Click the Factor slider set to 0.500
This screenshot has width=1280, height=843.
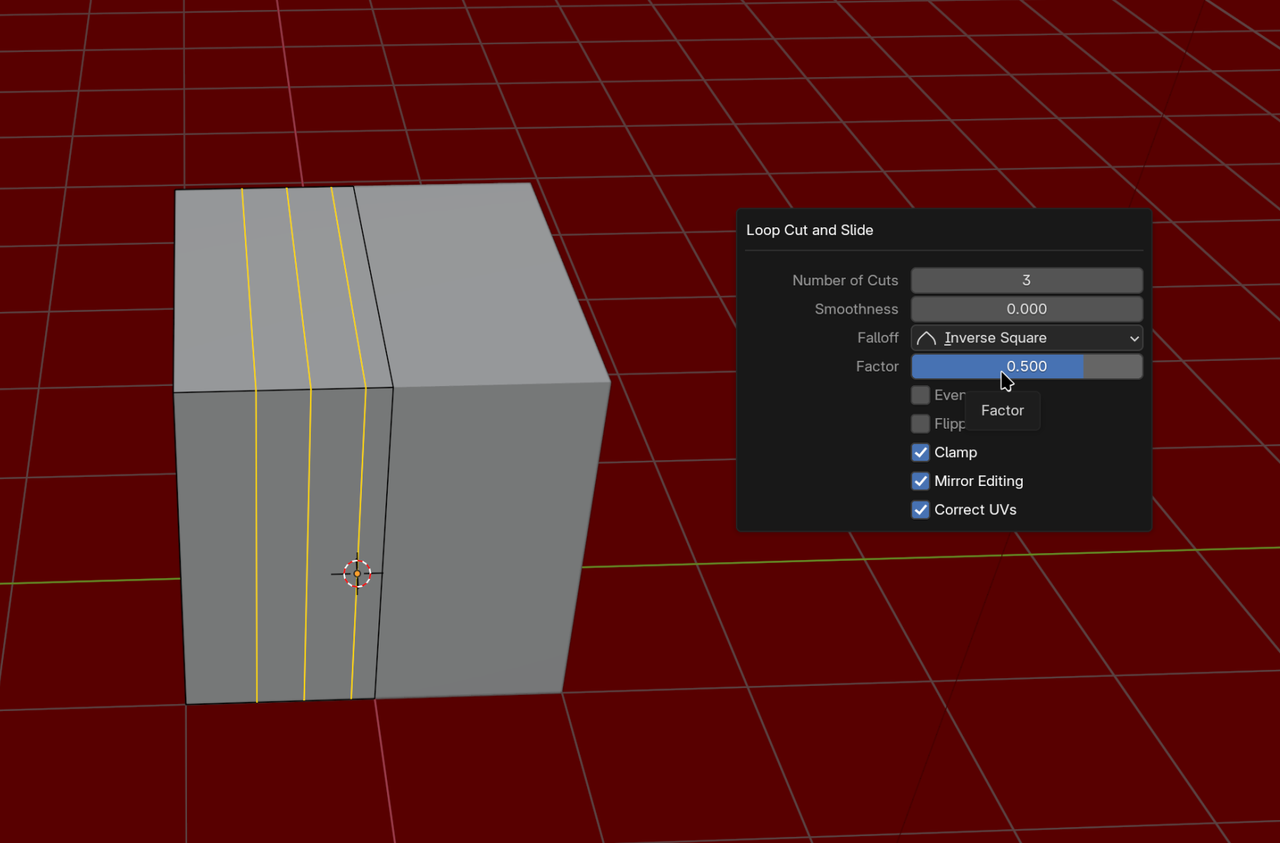1026,366
